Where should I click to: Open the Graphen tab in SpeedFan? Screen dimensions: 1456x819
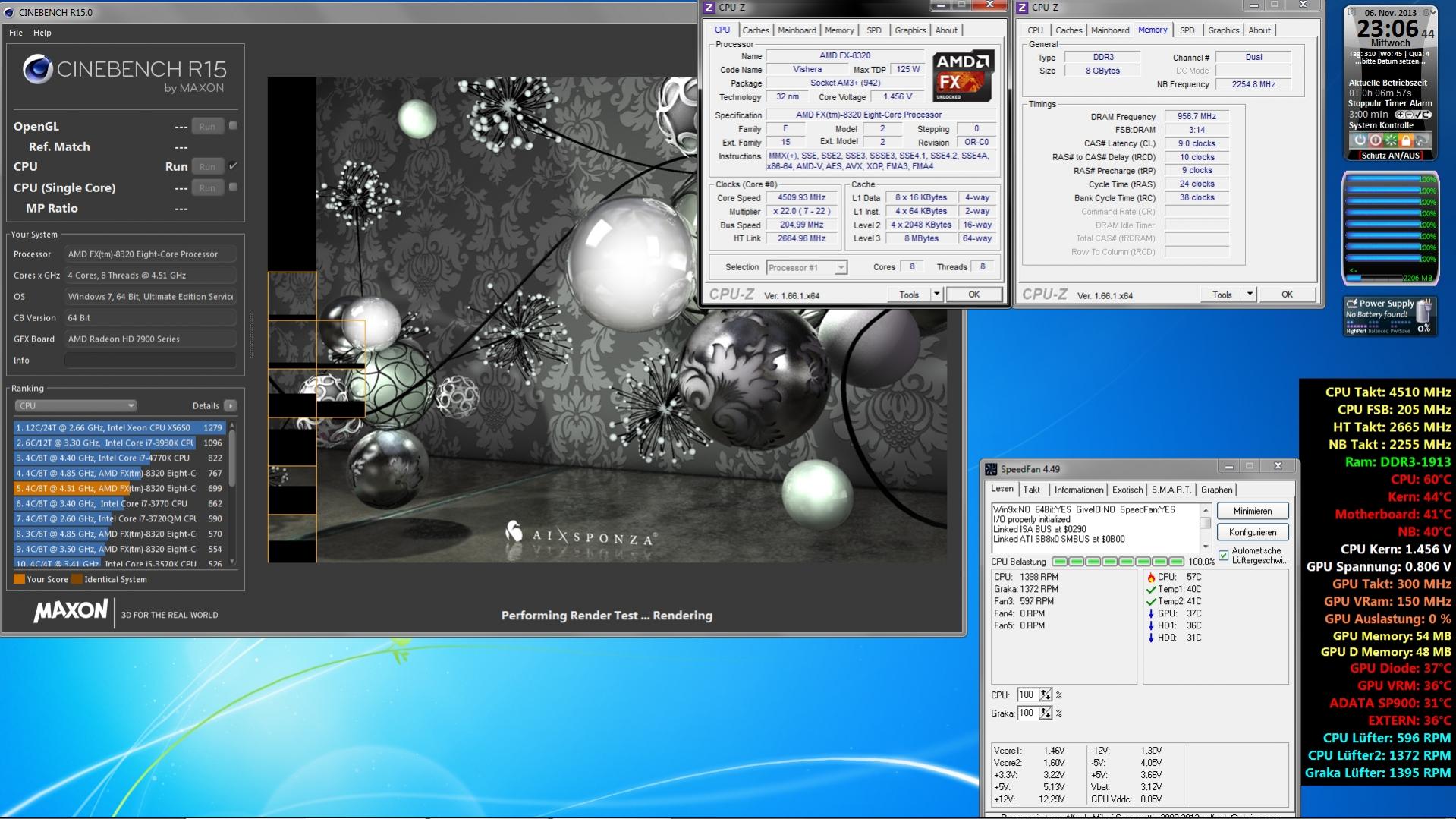1217,490
